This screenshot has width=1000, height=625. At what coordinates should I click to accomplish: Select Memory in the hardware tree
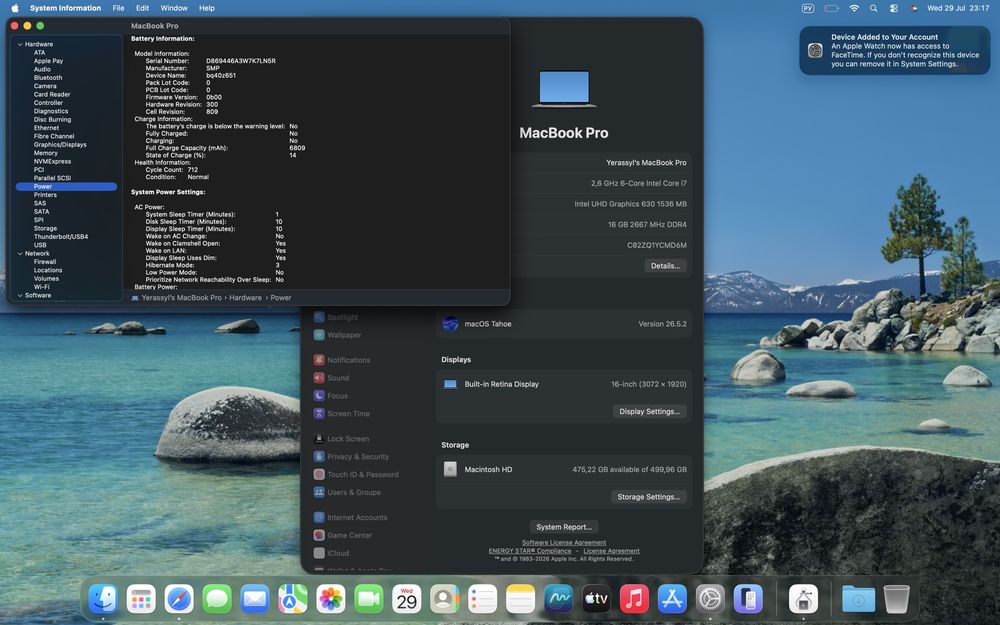point(45,153)
